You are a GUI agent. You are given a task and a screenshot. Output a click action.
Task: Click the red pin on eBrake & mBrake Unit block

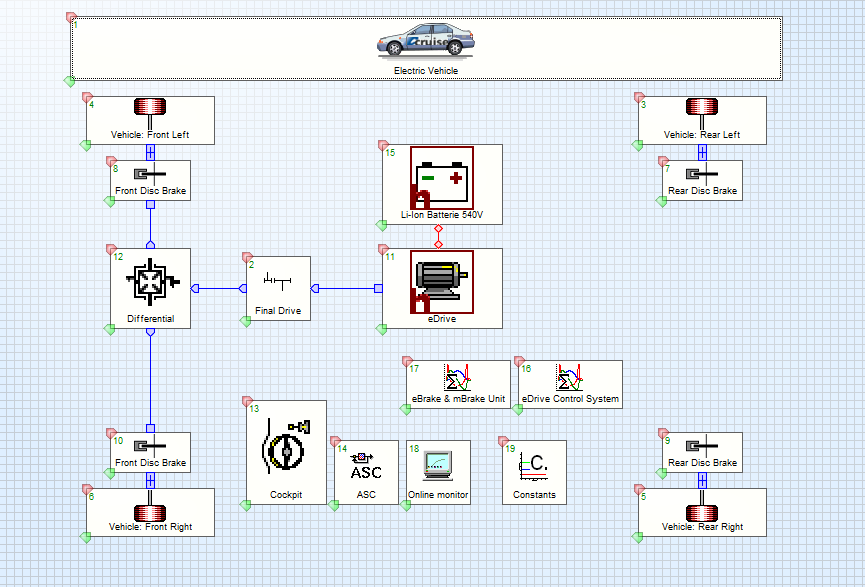coord(407,361)
